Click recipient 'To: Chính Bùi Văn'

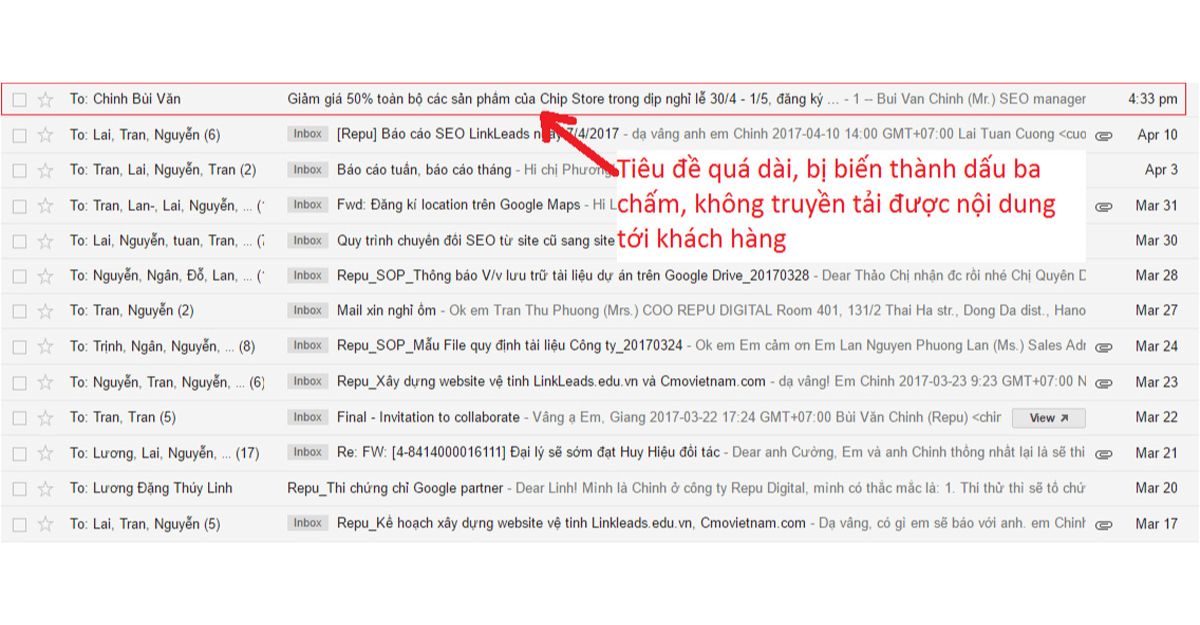125,99
